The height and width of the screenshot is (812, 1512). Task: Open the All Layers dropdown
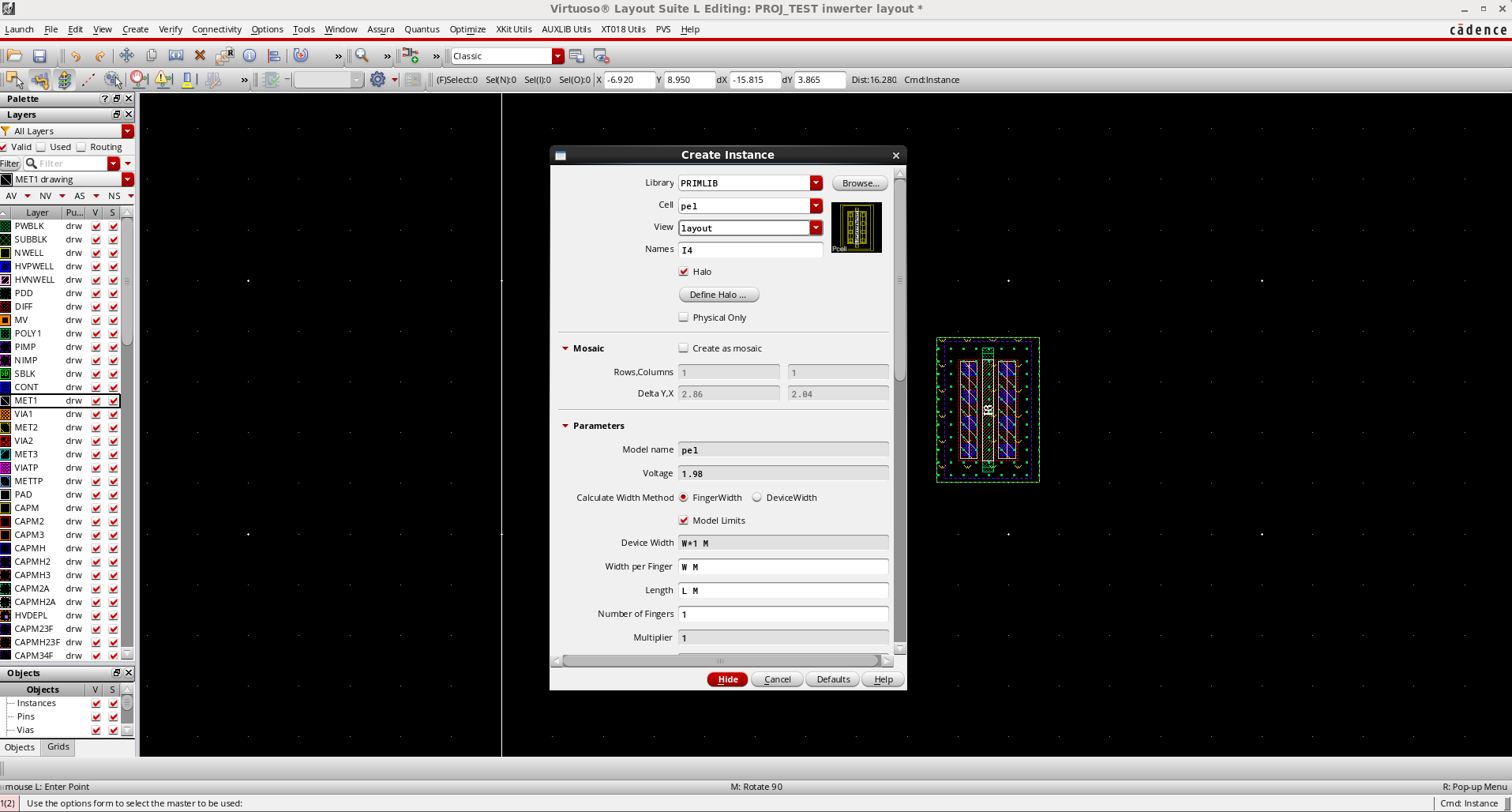[x=127, y=131]
